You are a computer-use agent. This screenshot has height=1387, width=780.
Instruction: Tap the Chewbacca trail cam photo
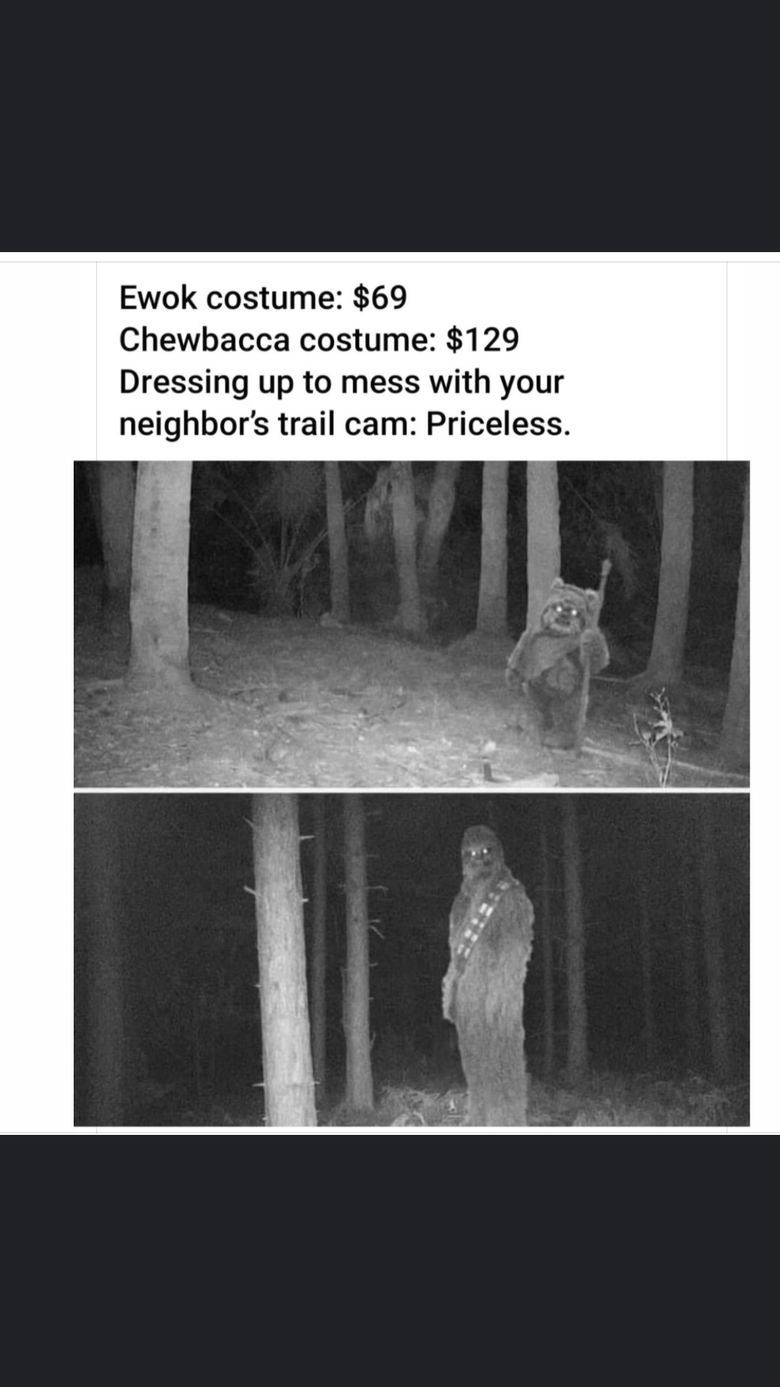(411, 960)
